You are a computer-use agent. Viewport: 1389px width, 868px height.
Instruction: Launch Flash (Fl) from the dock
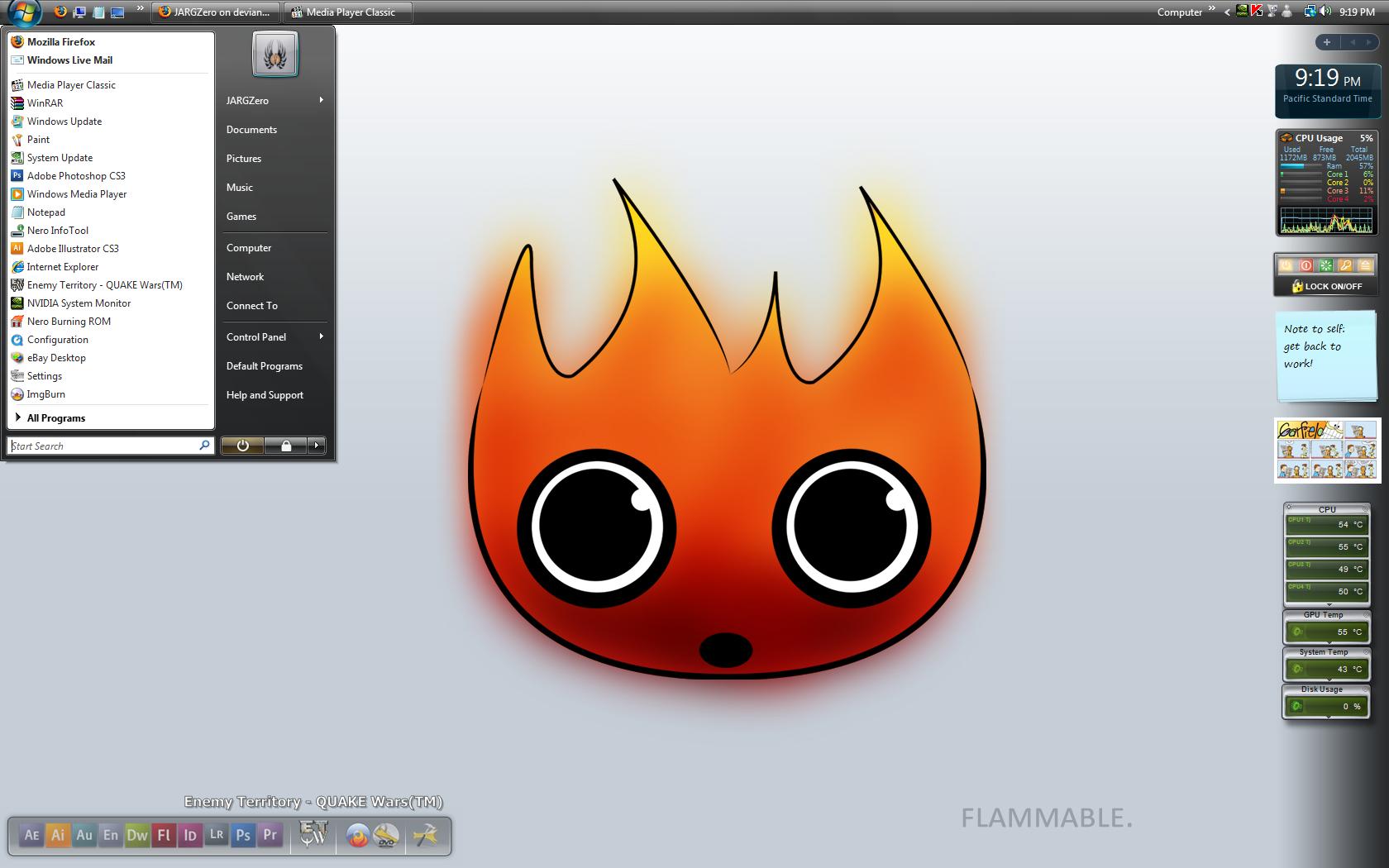coord(164,835)
